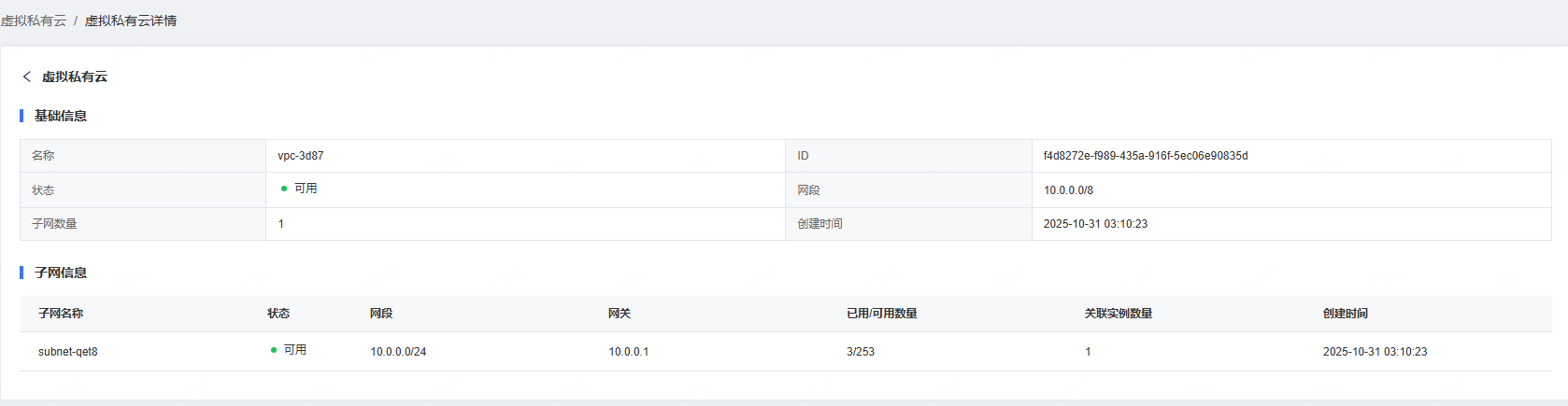Click the 子网名称 column header
This screenshot has height=406, width=1568.
pos(61,314)
